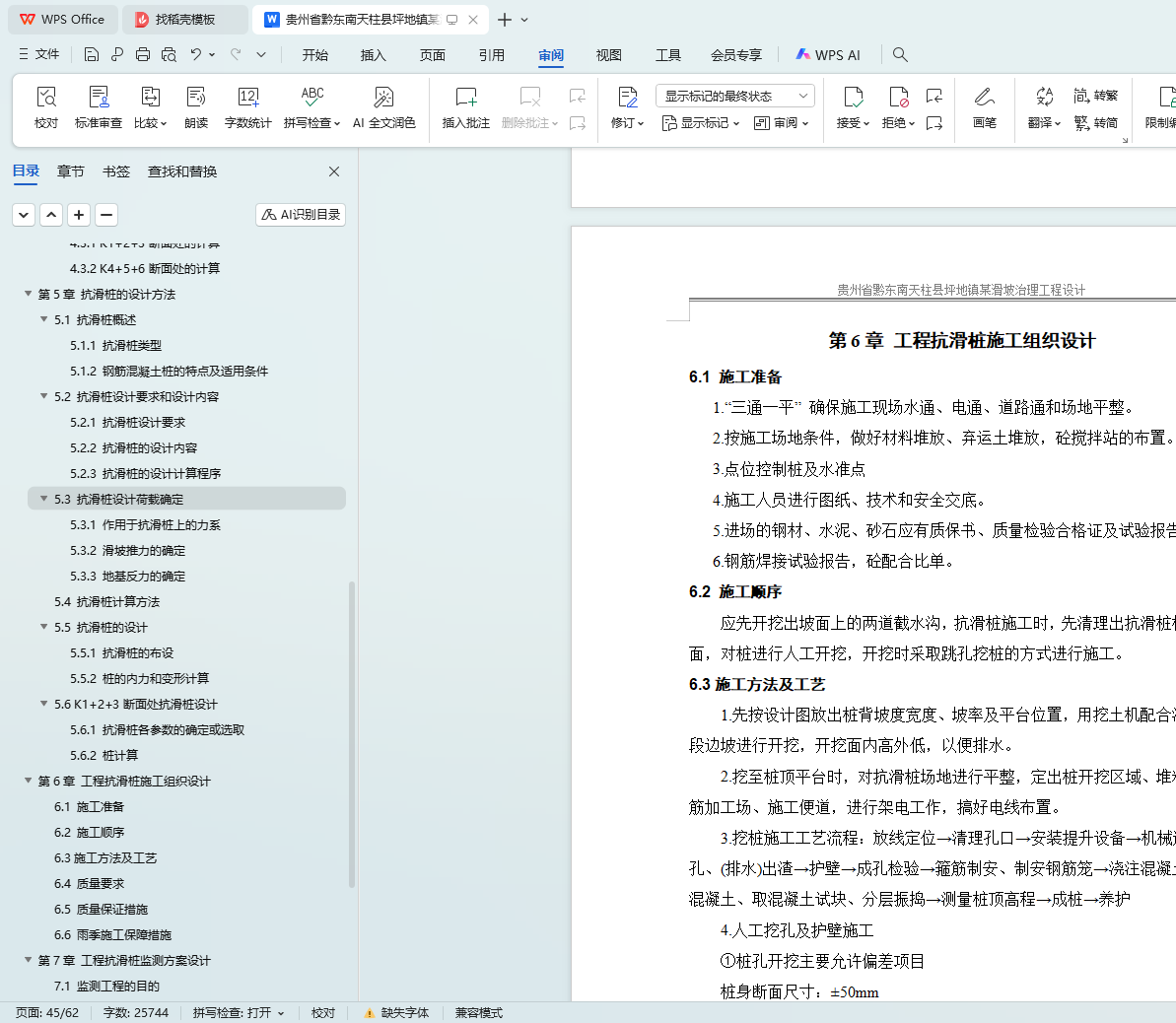Expand all headings with the plus button
Screen dimensions: 1176x1023
tap(79, 215)
